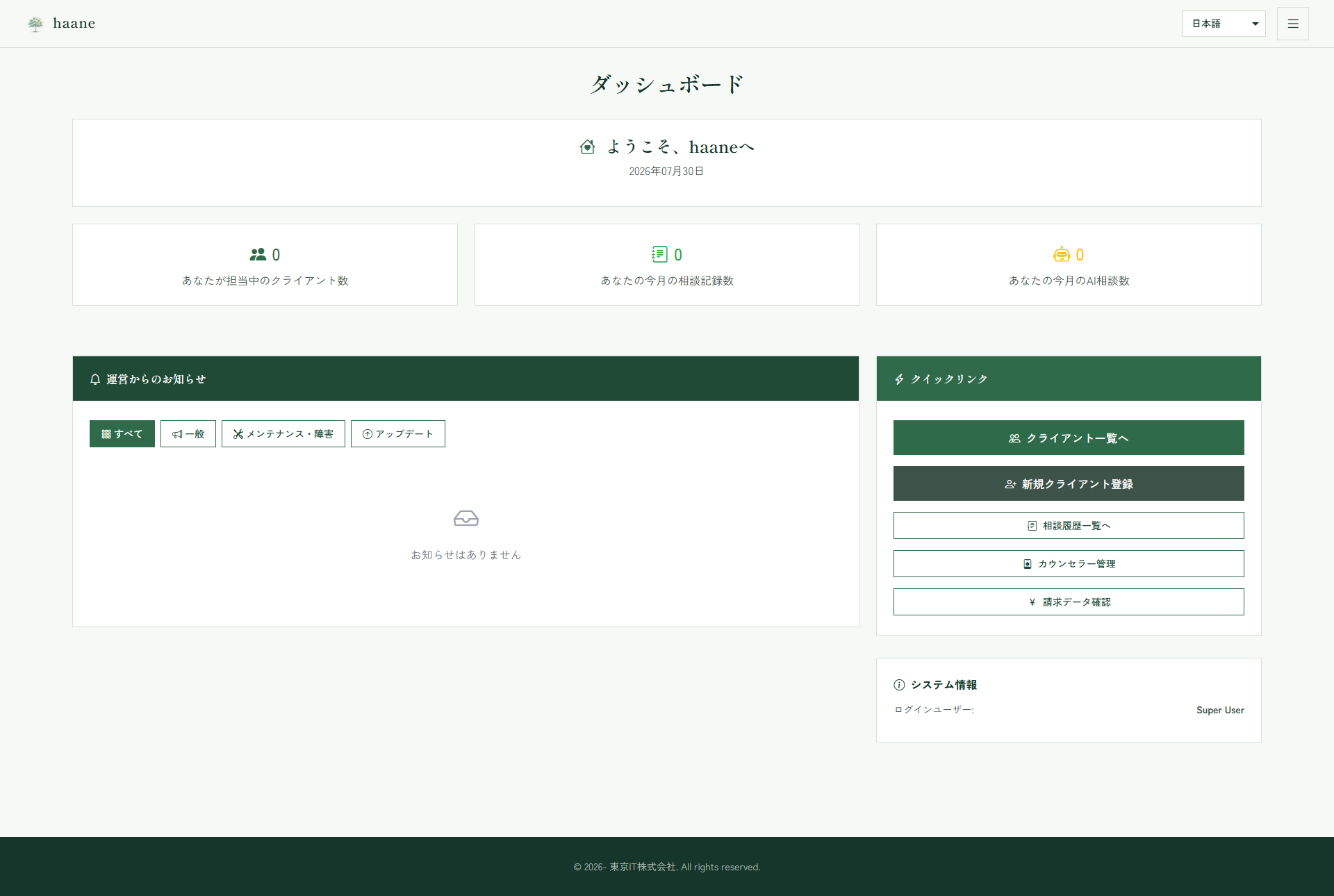Click the Super User text
This screenshot has height=896, width=1334.
[x=1220, y=710]
